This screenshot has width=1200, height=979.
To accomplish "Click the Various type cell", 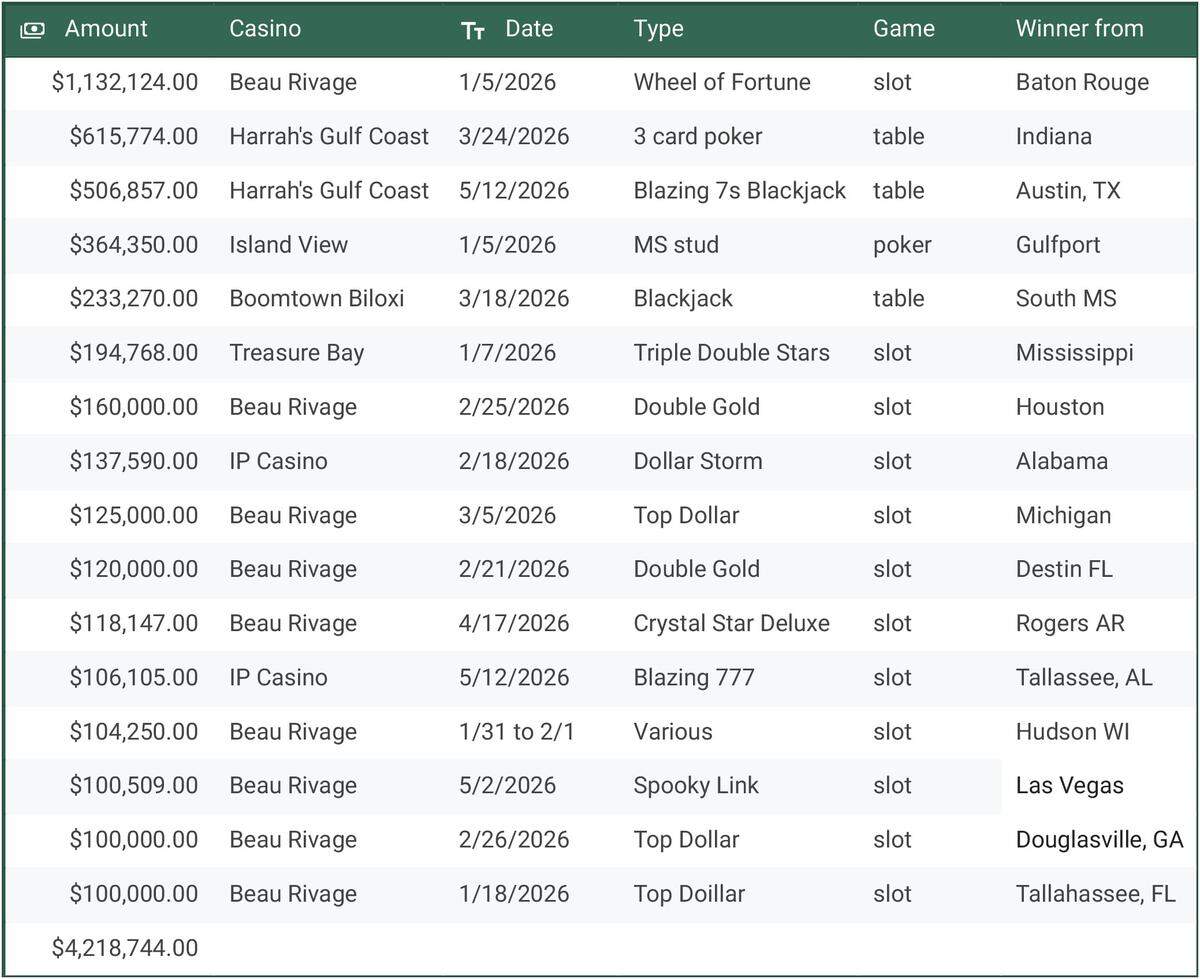I will pos(673,730).
